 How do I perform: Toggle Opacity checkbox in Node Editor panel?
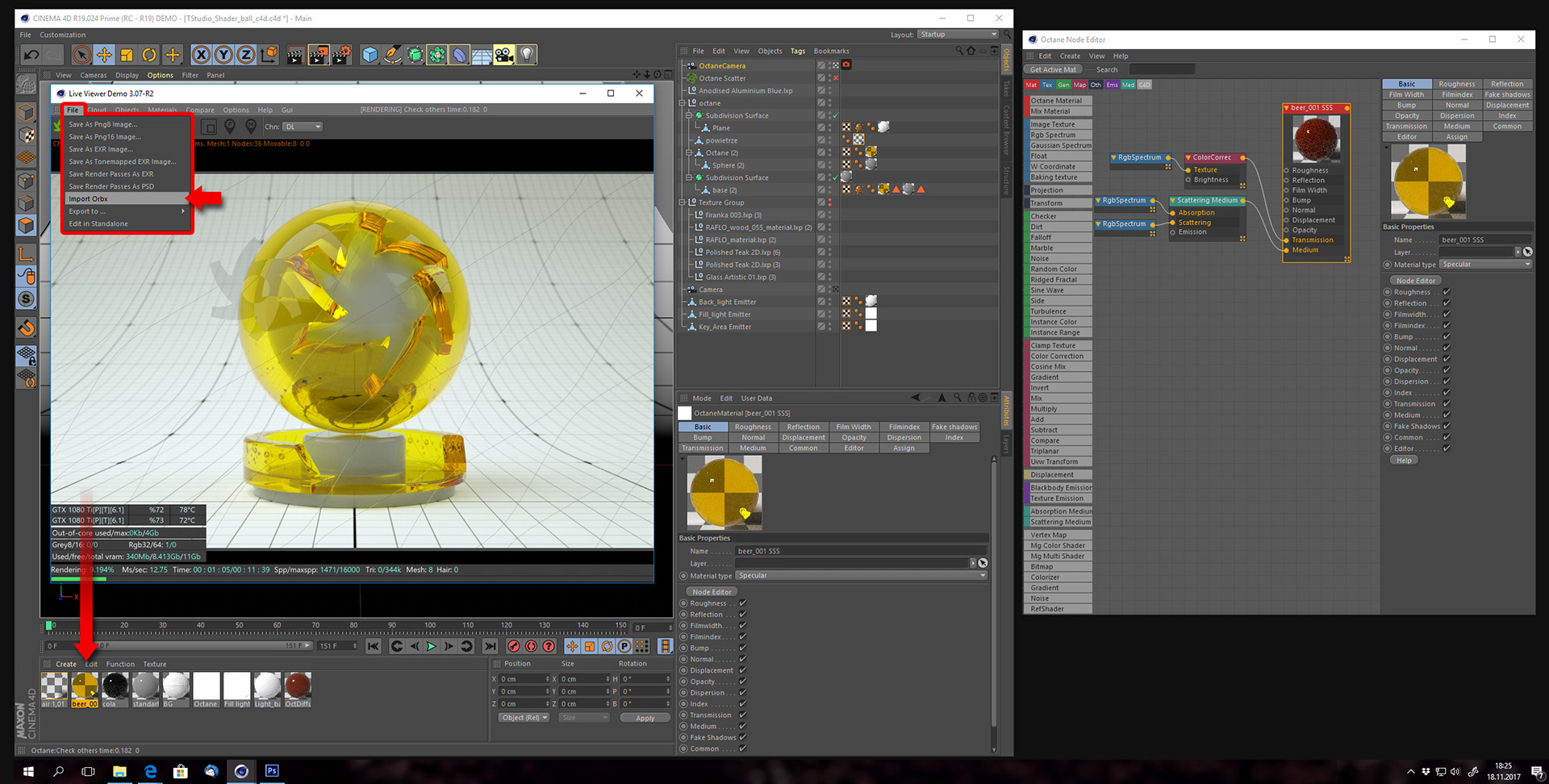pos(1447,370)
